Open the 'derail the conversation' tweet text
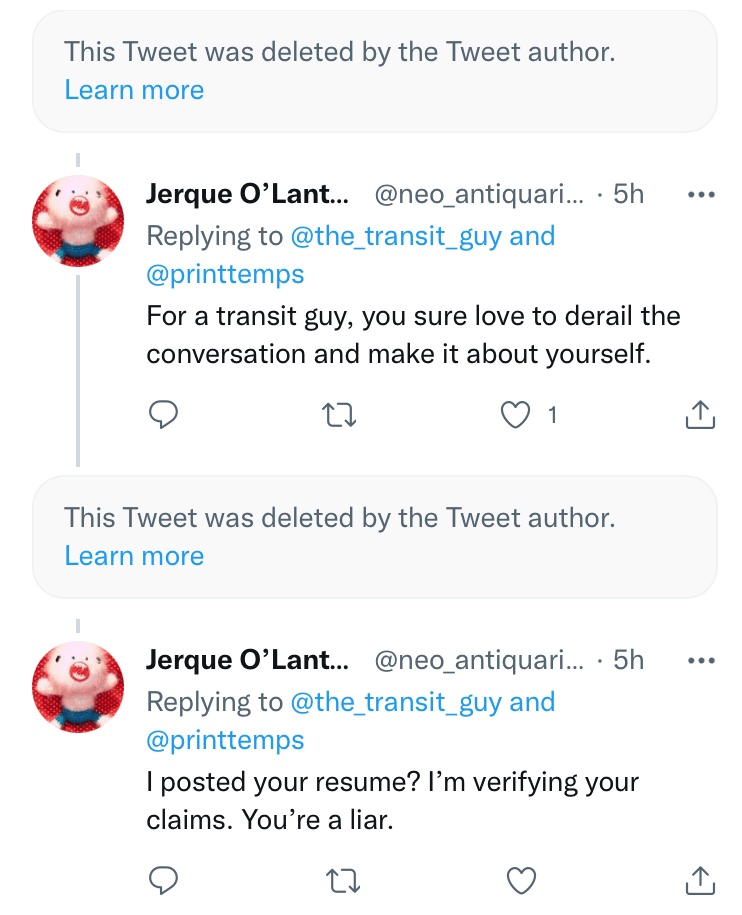 412,335
